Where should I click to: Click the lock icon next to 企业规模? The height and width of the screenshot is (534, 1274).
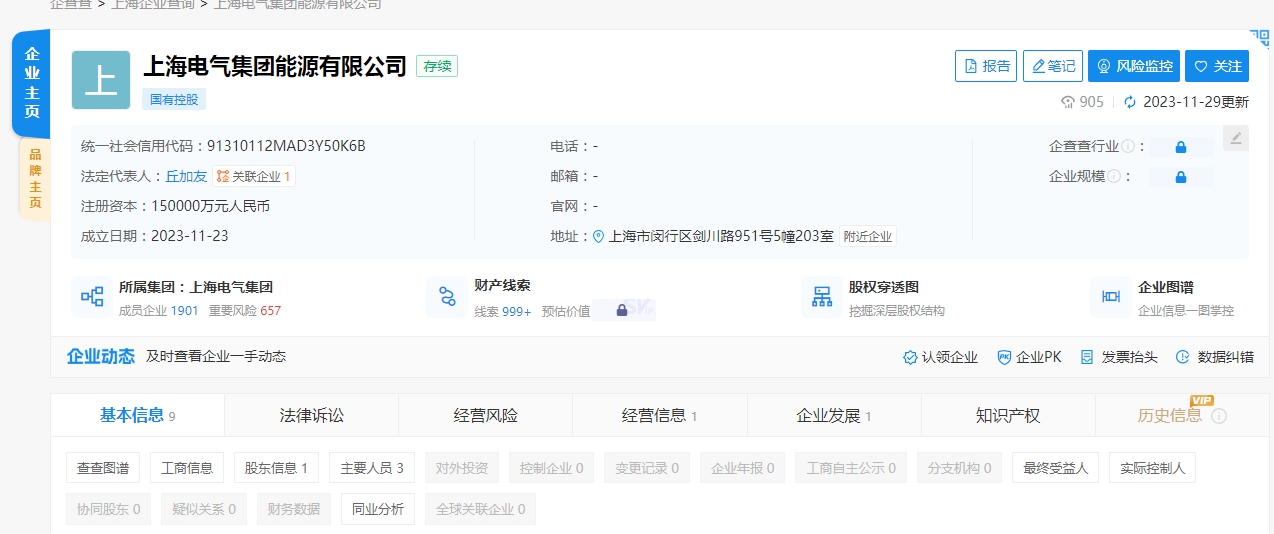(x=1180, y=177)
